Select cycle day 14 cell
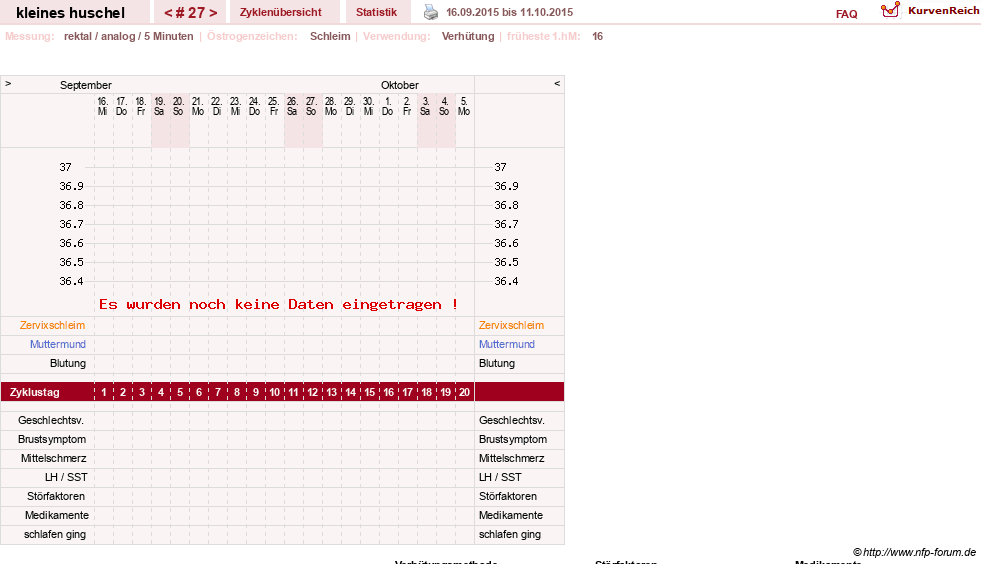 pos(350,392)
